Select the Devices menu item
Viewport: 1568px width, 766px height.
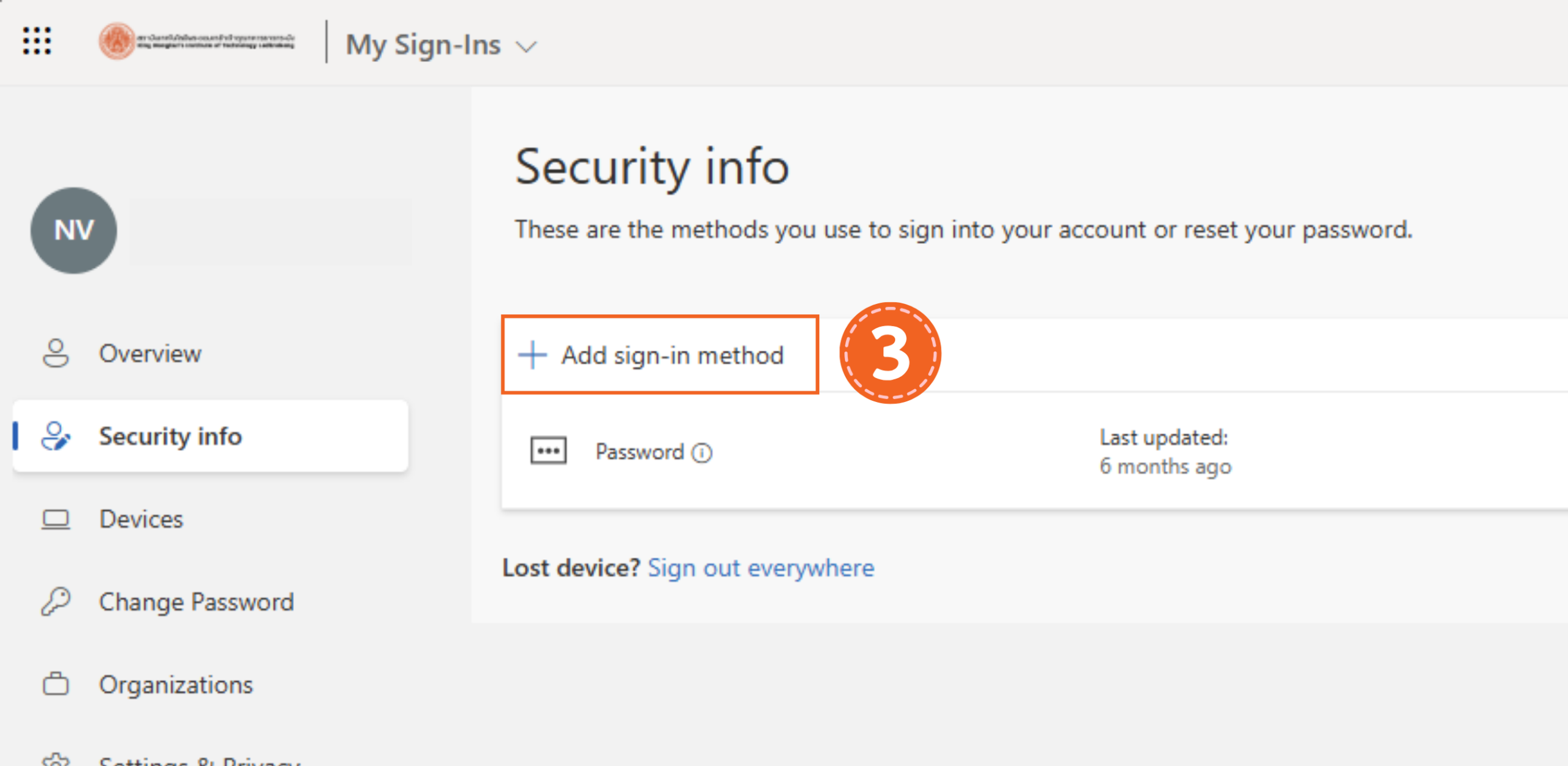(141, 520)
